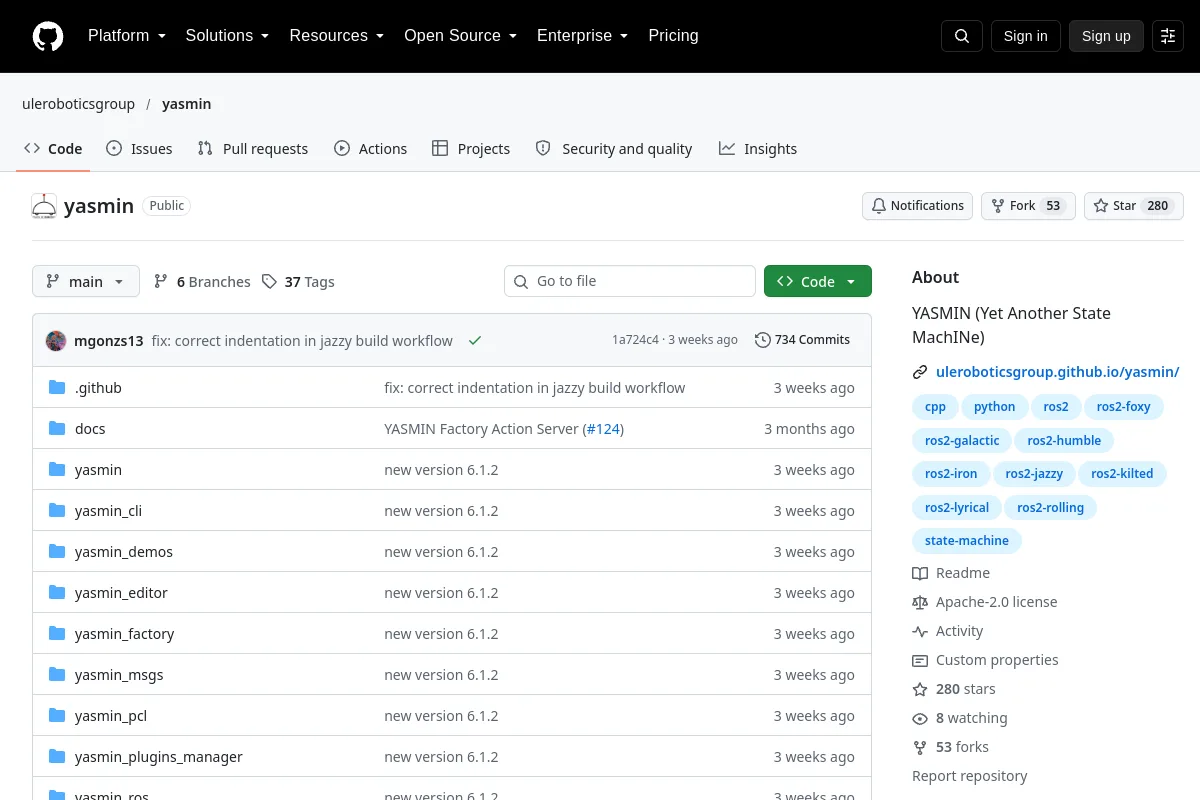Click the branch icon beside 6 Branches

pyautogui.click(x=161, y=282)
